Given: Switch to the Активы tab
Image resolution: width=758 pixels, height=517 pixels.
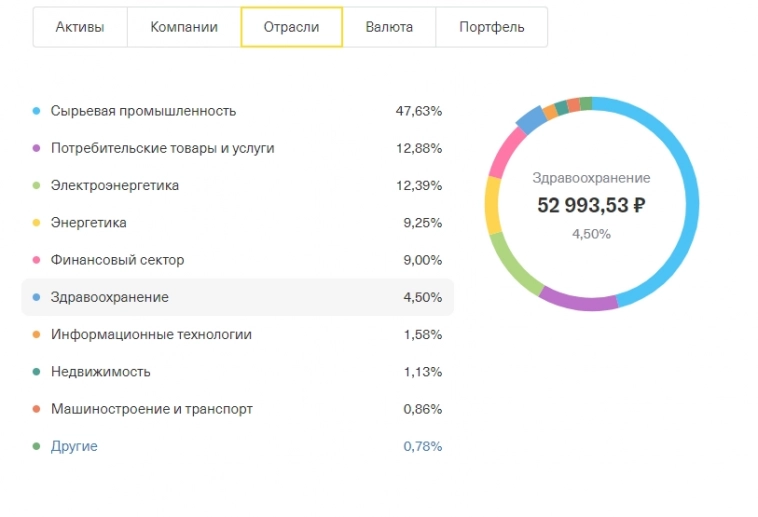Looking at the screenshot, I should pos(80,27).
